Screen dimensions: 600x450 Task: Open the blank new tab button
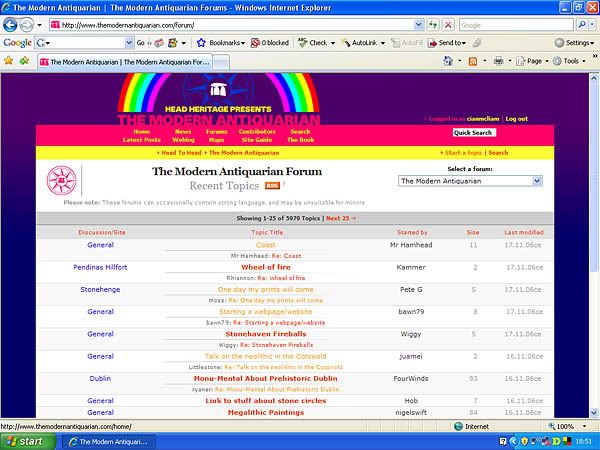(x=221, y=62)
